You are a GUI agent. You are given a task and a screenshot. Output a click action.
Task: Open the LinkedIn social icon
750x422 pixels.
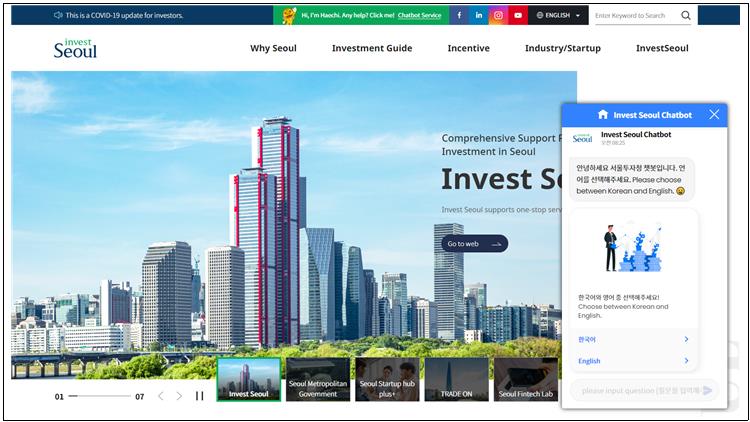point(479,15)
